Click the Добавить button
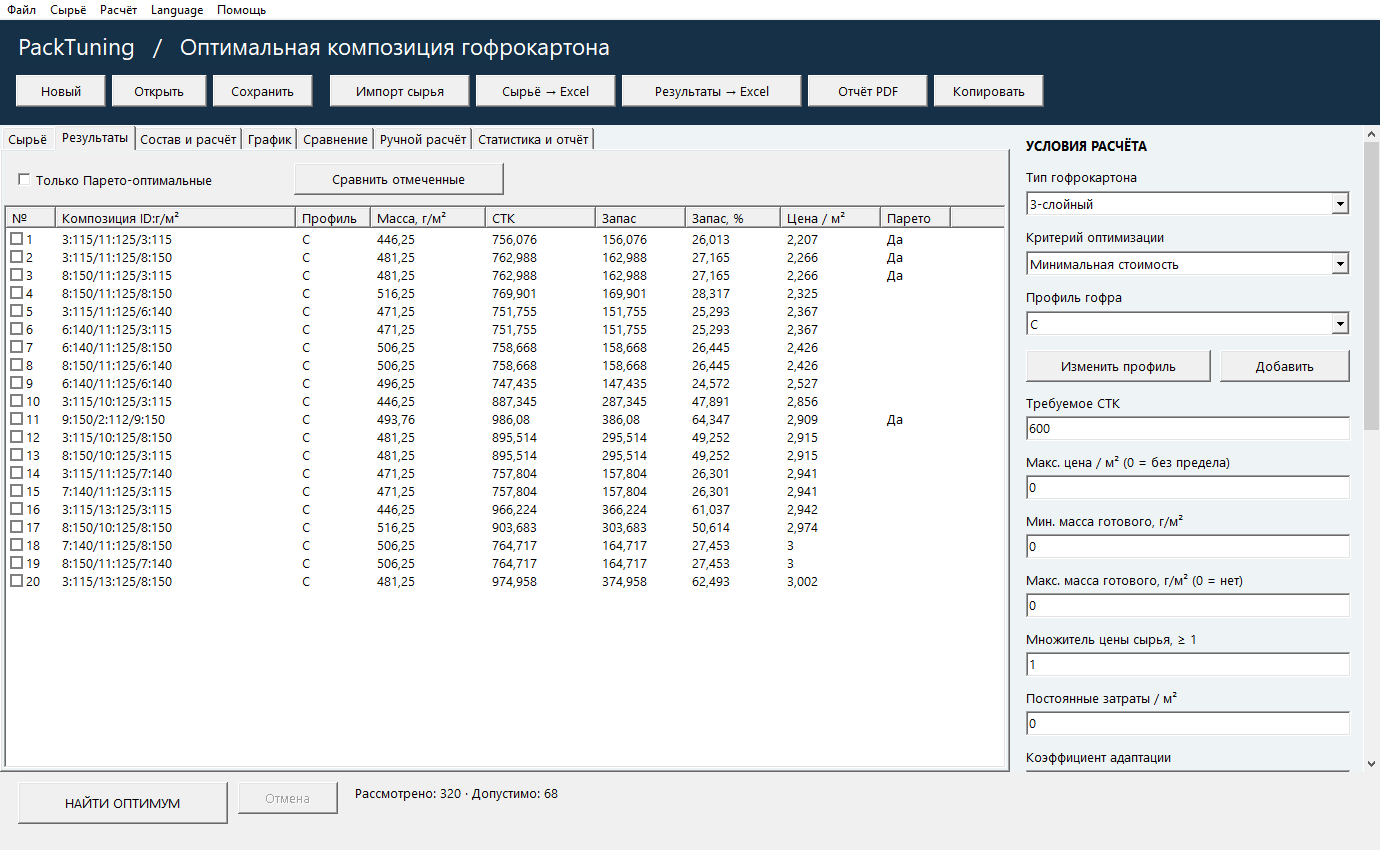1380x850 pixels. click(x=1285, y=366)
